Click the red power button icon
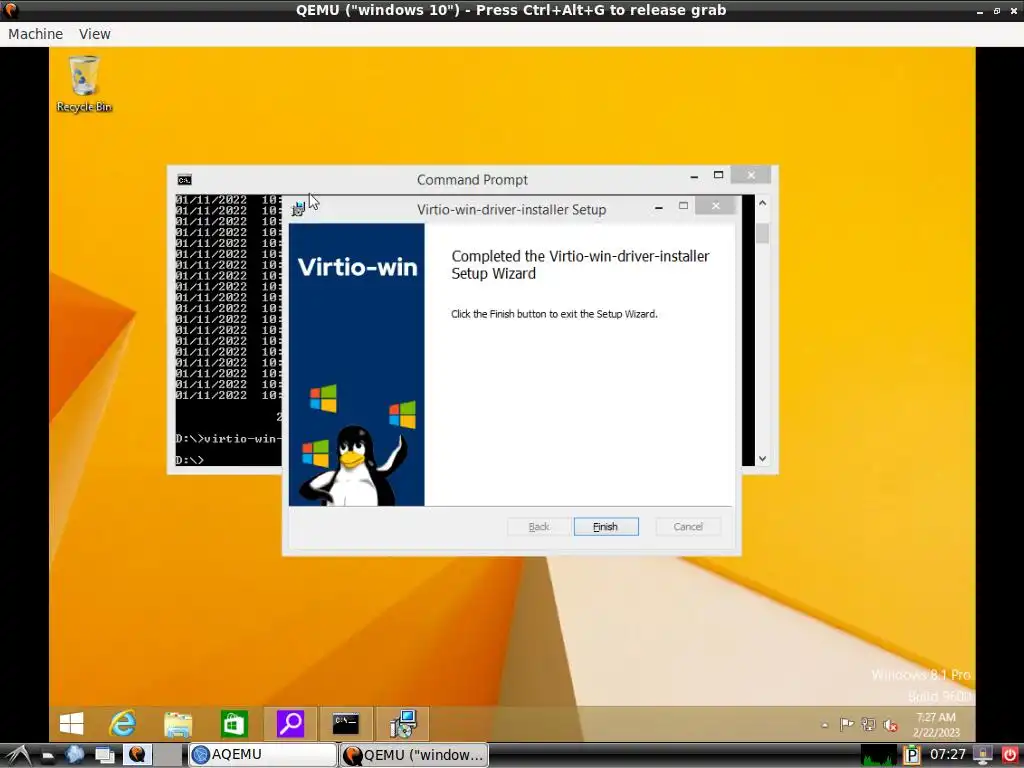This screenshot has height=768, width=1024. click(x=1010, y=755)
